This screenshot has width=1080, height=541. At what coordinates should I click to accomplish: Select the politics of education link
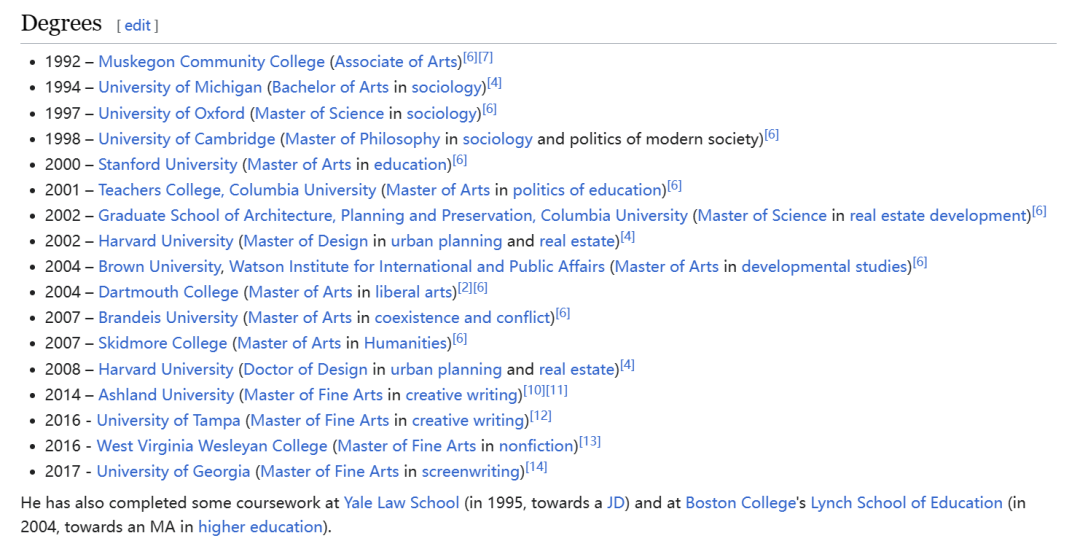pos(588,190)
